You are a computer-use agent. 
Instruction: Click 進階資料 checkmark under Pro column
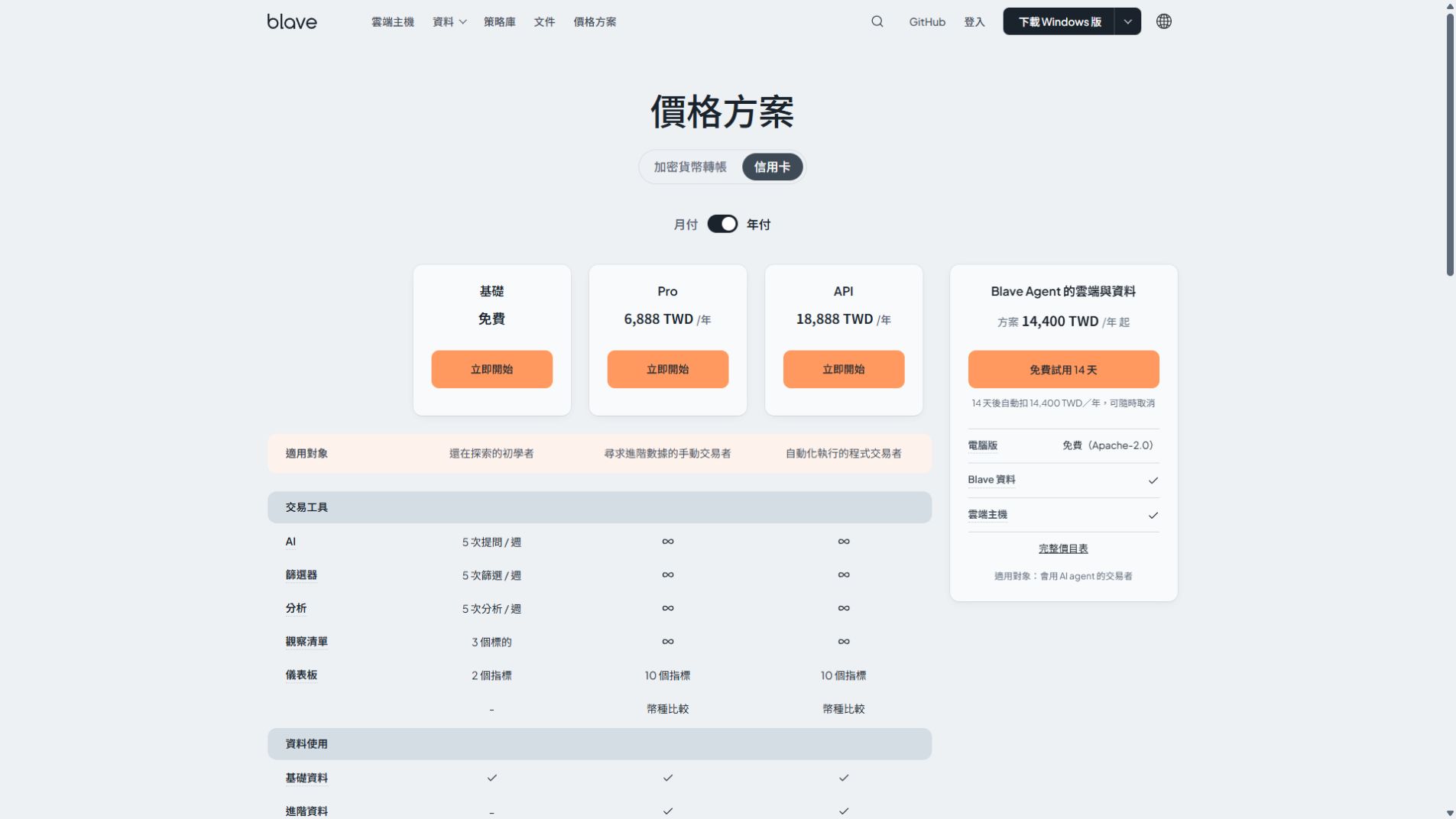pos(667,811)
